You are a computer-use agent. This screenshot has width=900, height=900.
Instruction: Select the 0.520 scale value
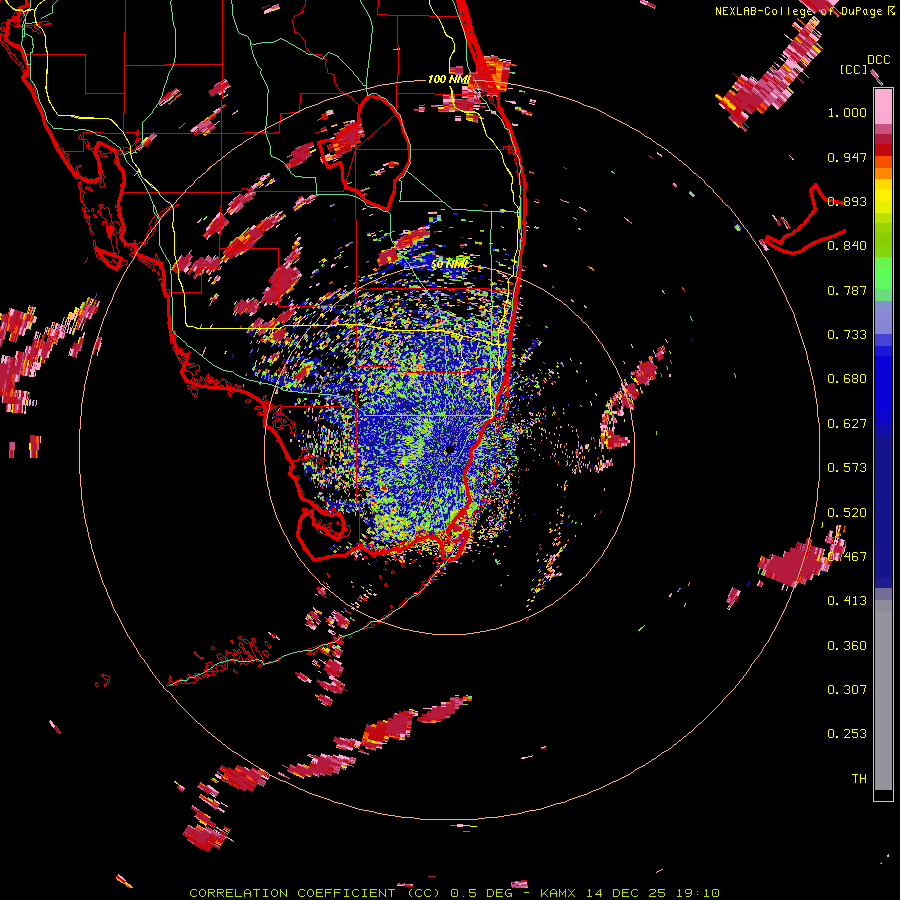tap(847, 513)
